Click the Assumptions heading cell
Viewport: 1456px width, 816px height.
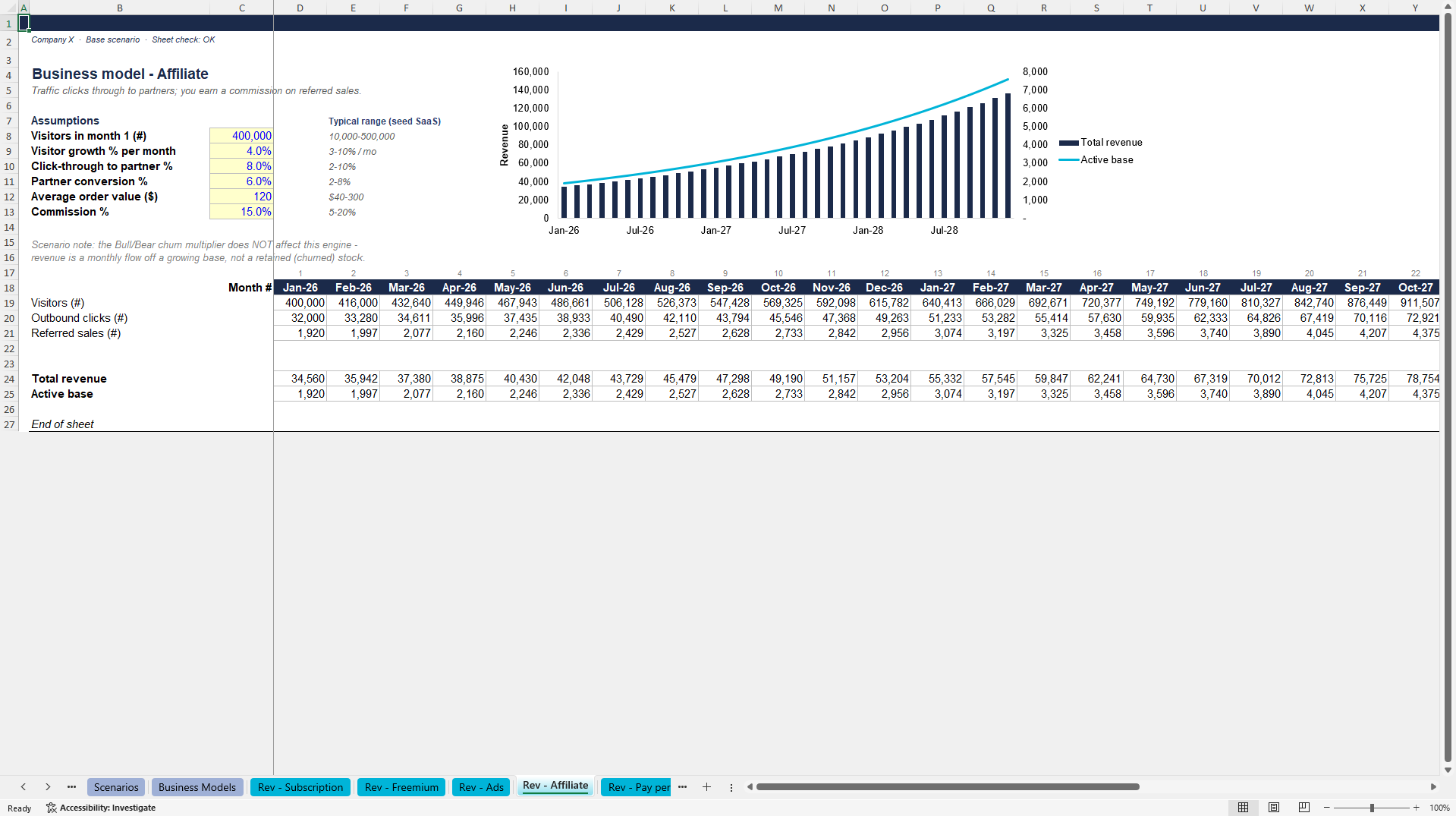tap(65, 121)
